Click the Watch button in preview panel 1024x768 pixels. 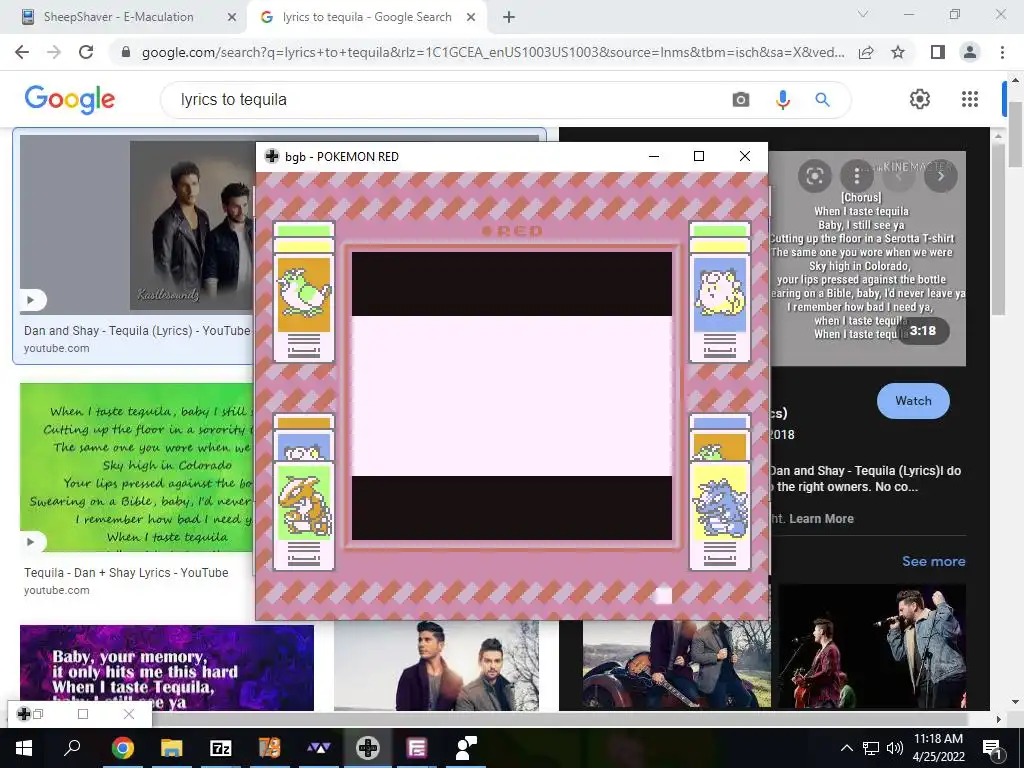pos(913,401)
